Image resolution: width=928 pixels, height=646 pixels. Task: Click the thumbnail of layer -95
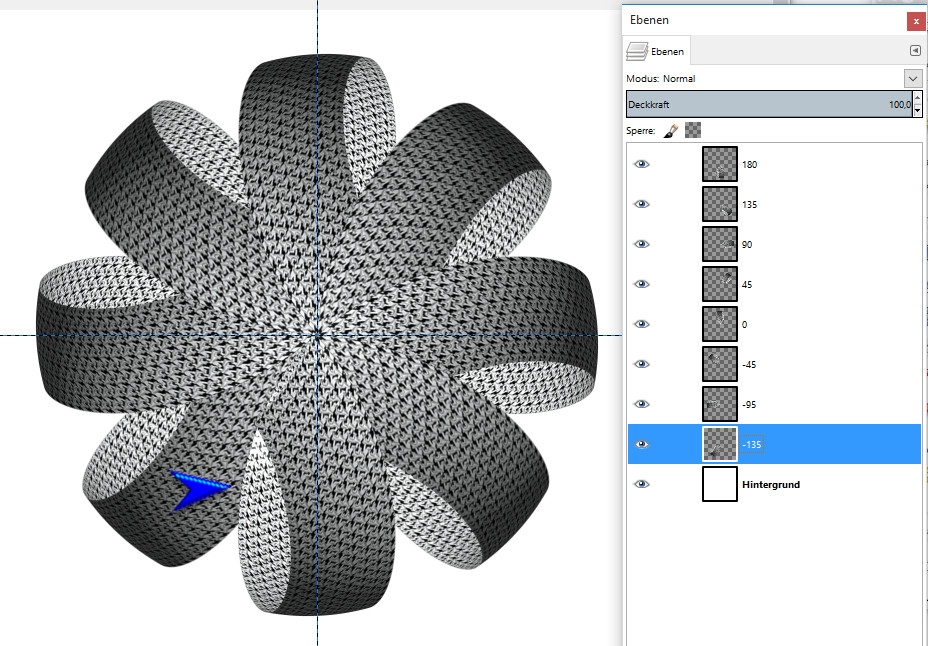[x=719, y=404]
